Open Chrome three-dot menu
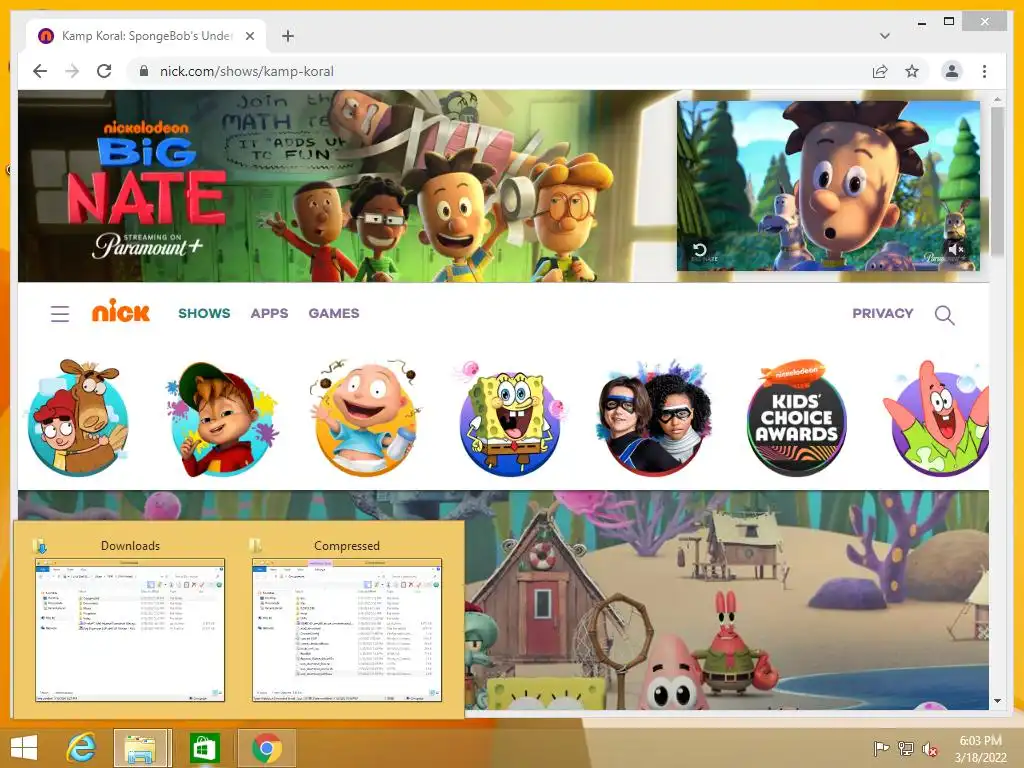The image size is (1024, 768). [984, 71]
